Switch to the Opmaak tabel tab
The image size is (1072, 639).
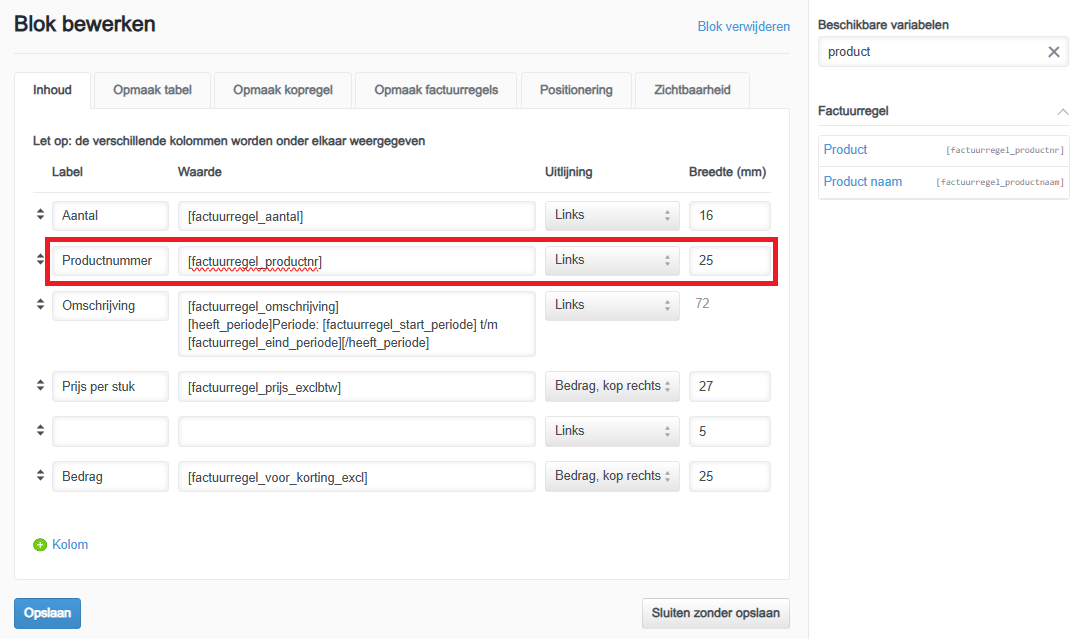[x=153, y=90]
